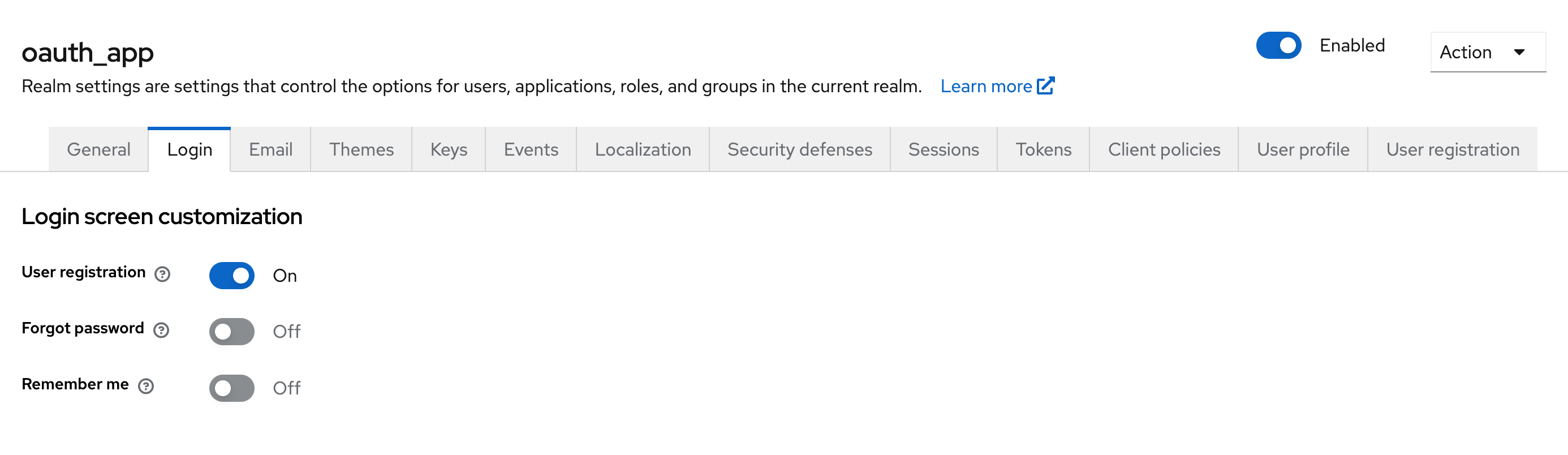
Task: Click the external link icon beside Learn more
Action: [x=1045, y=86]
